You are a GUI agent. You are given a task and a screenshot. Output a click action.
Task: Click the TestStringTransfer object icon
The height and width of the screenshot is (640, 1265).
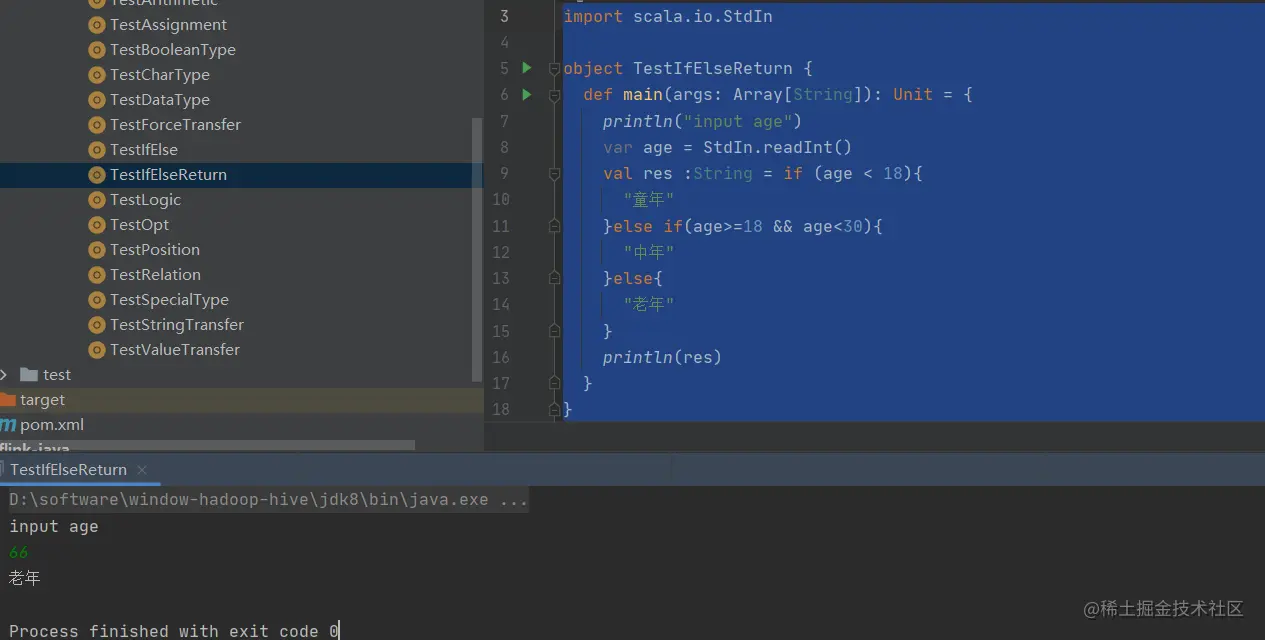(97, 325)
